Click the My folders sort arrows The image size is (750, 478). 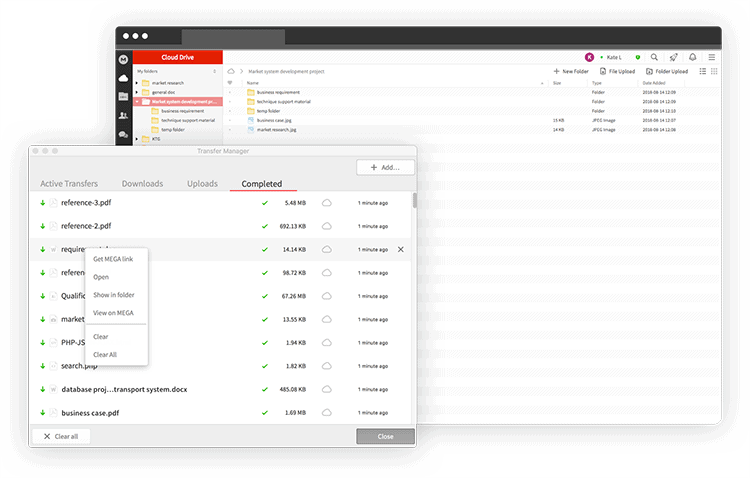tap(214, 71)
